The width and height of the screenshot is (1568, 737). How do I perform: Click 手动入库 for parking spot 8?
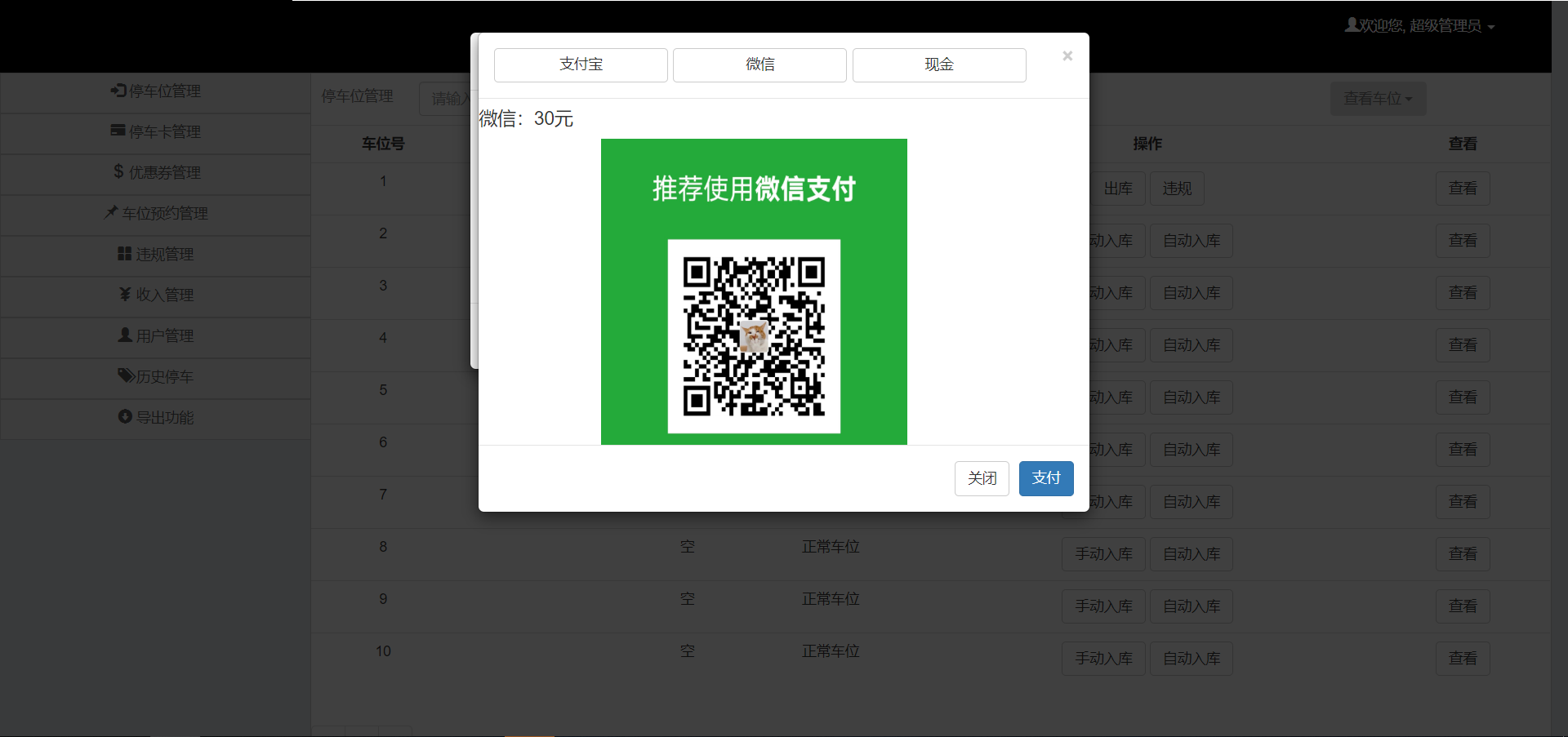click(1103, 554)
